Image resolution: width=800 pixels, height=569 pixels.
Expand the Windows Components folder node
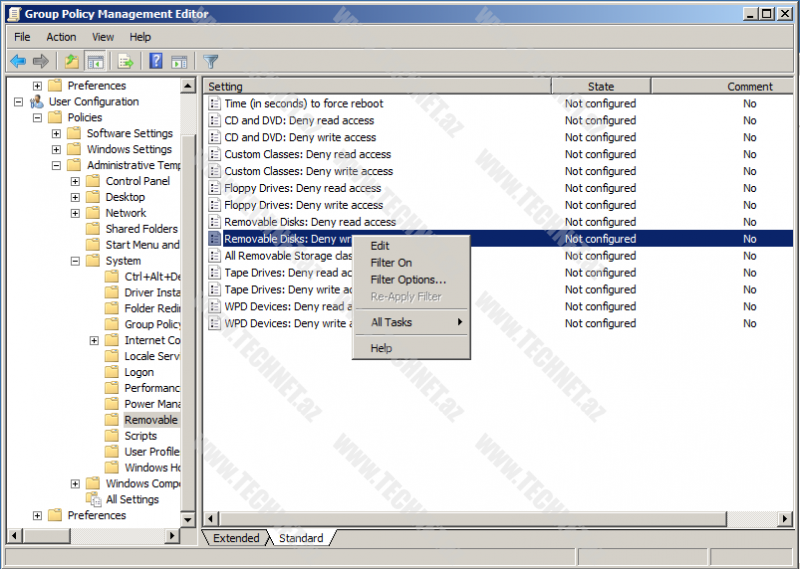(x=76, y=484)
